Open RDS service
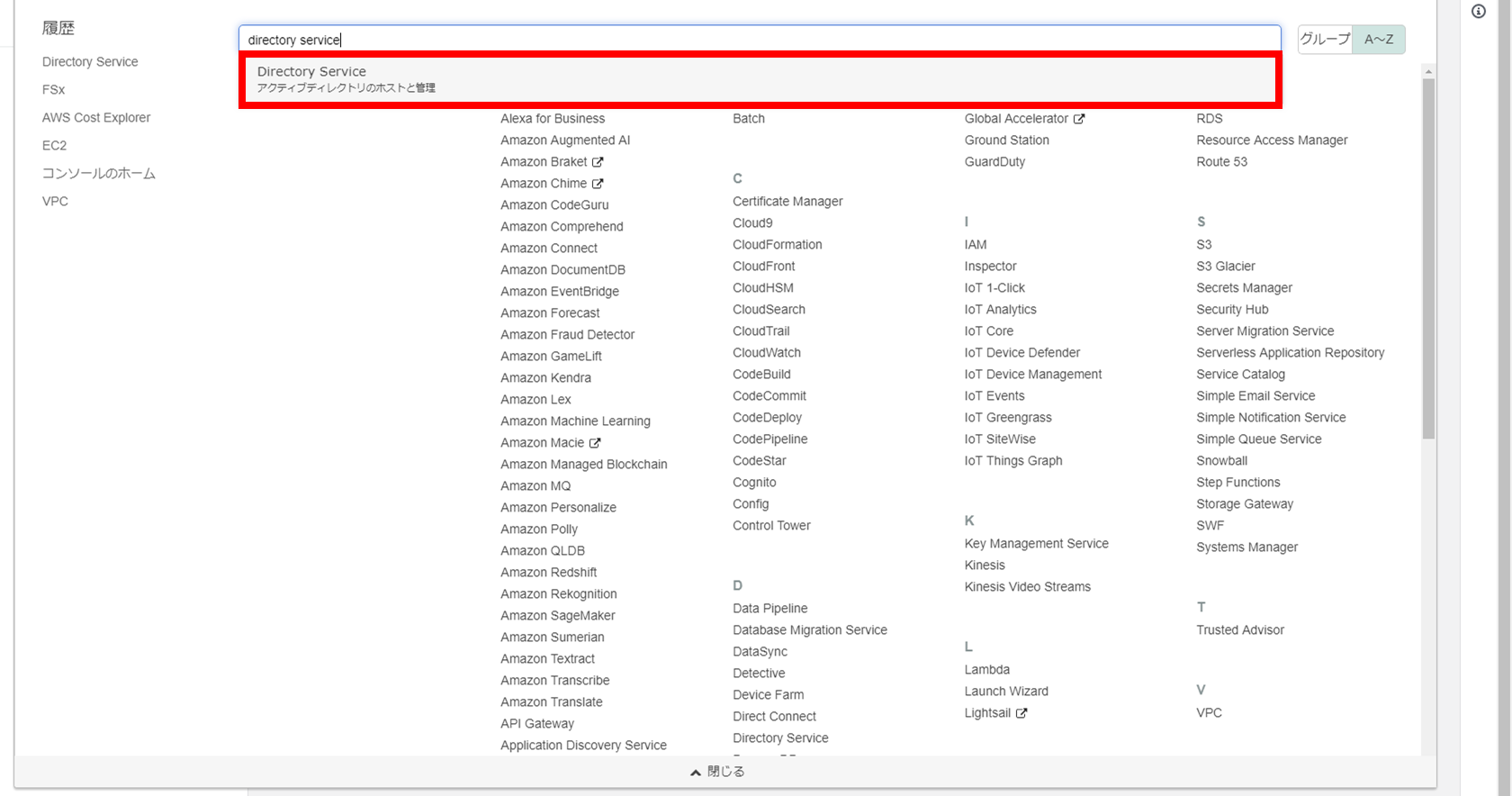The image size is (1512, 796). click(x=1210, y=119)
